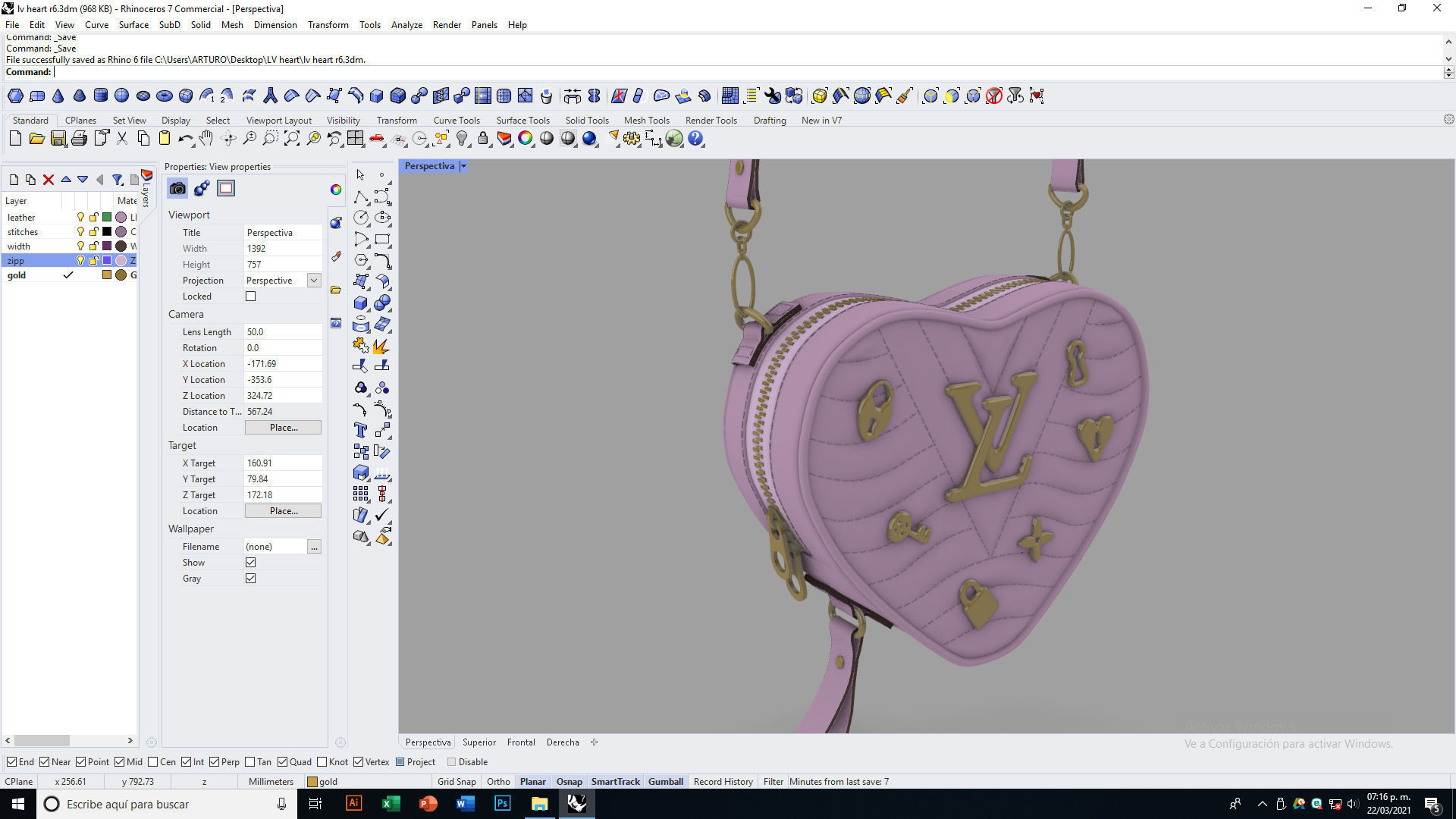Click the light bulb Hide objects icon

tap(462, 139)
